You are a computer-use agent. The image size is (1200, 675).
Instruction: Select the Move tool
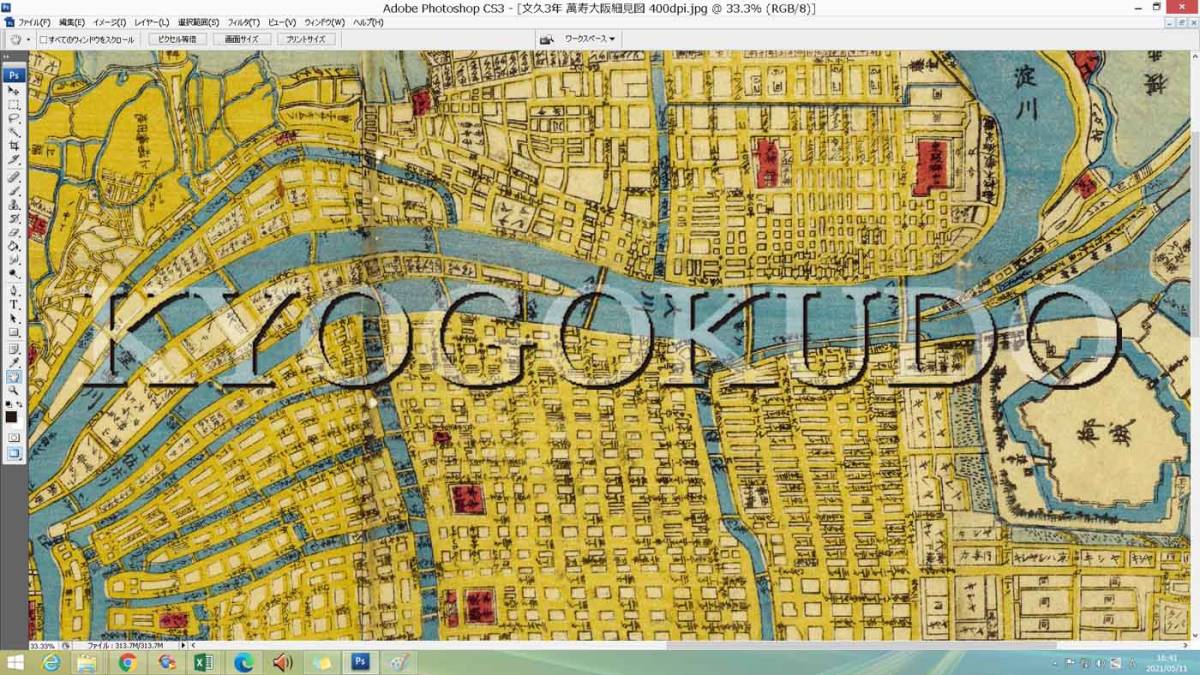coord(14,90)
